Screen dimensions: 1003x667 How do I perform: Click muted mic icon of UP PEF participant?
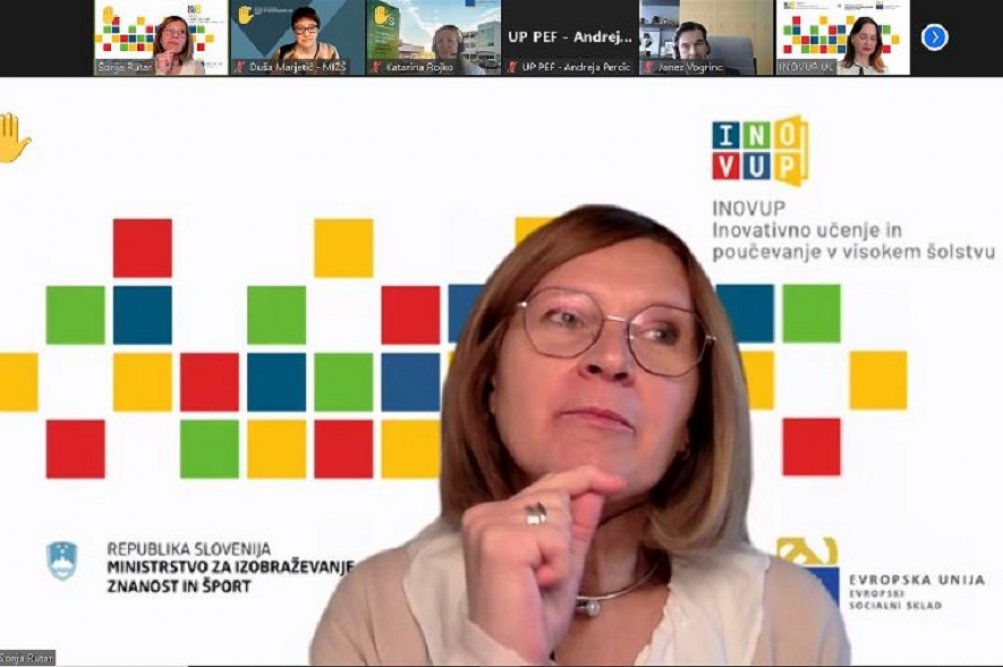pyautogui.click(x=513, y=67)
